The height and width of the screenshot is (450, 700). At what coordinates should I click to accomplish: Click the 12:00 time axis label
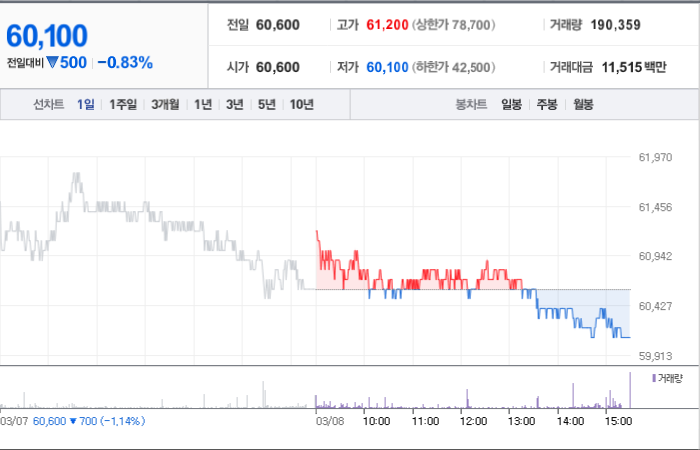point(473,421)
